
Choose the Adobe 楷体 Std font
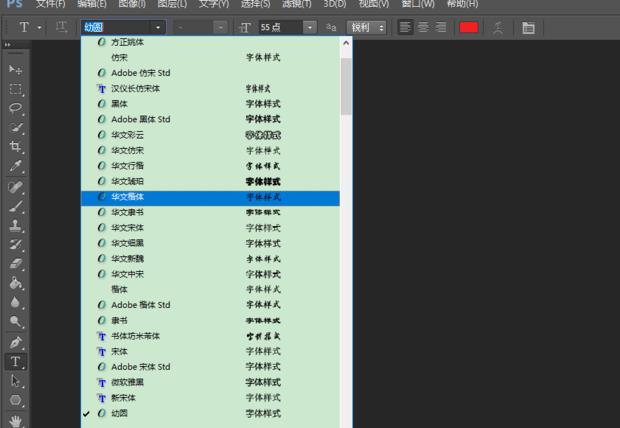(x=210, y=305)
